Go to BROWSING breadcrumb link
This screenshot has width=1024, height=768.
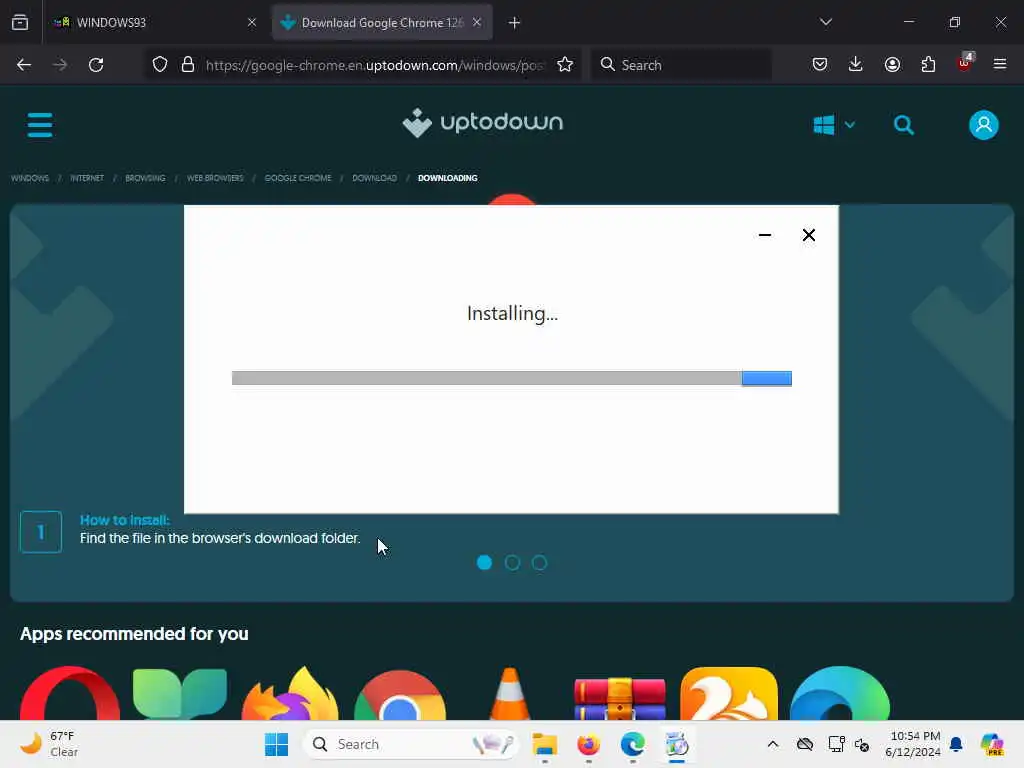(145, 178)
